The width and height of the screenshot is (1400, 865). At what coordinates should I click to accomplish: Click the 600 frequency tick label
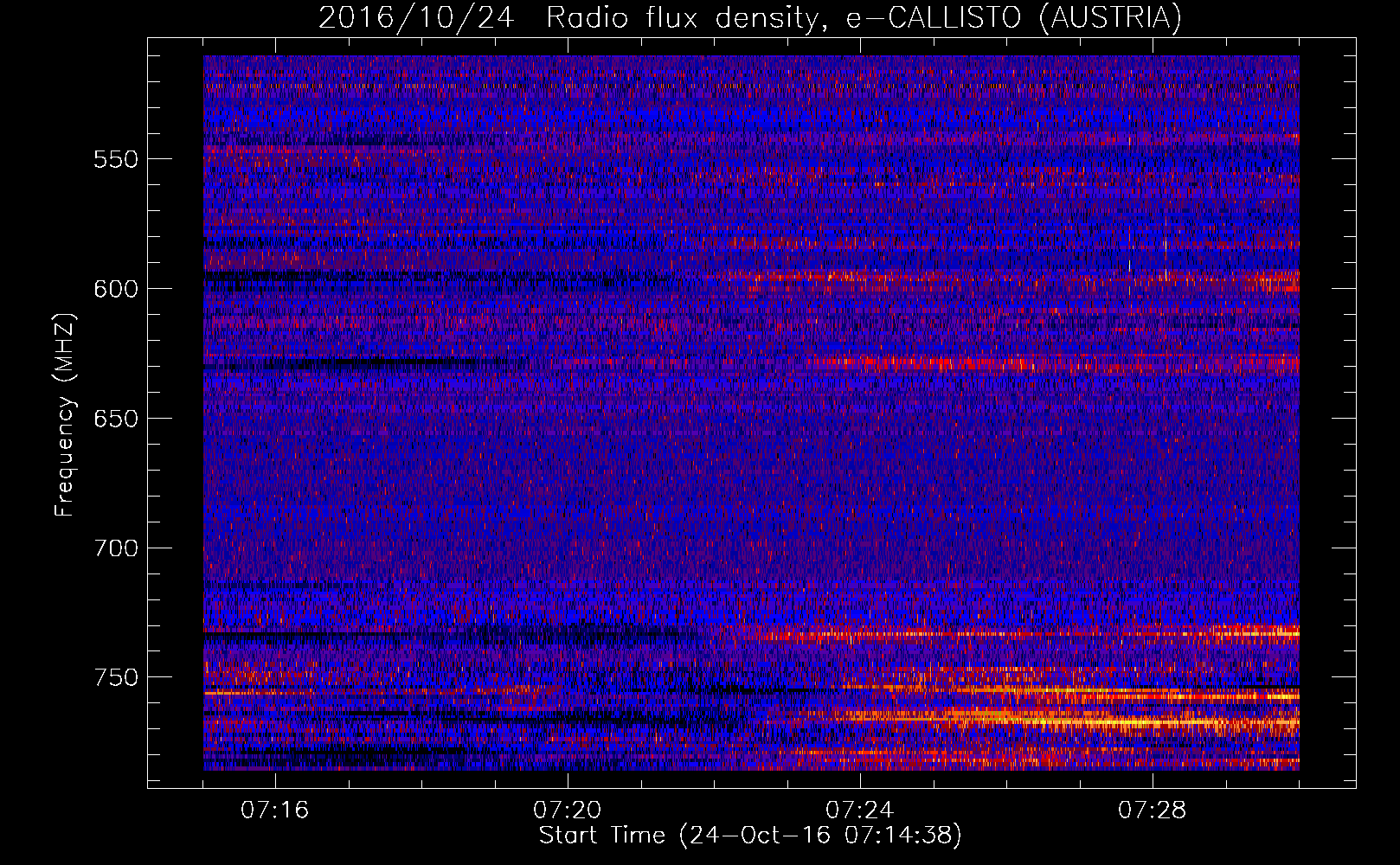pos(116,289)
